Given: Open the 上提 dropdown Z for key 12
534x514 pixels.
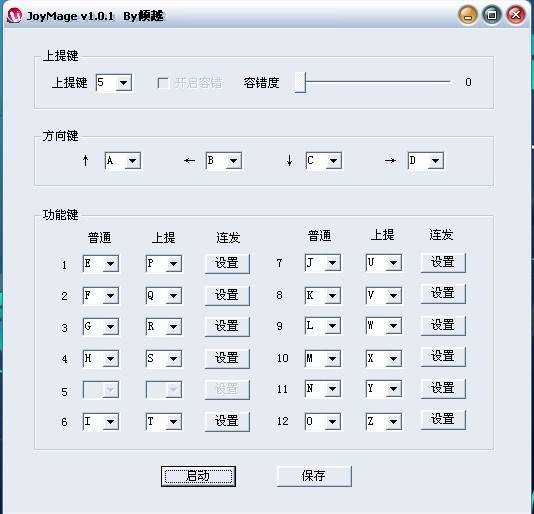Looking at the screenshot, I should click(384, 421).
